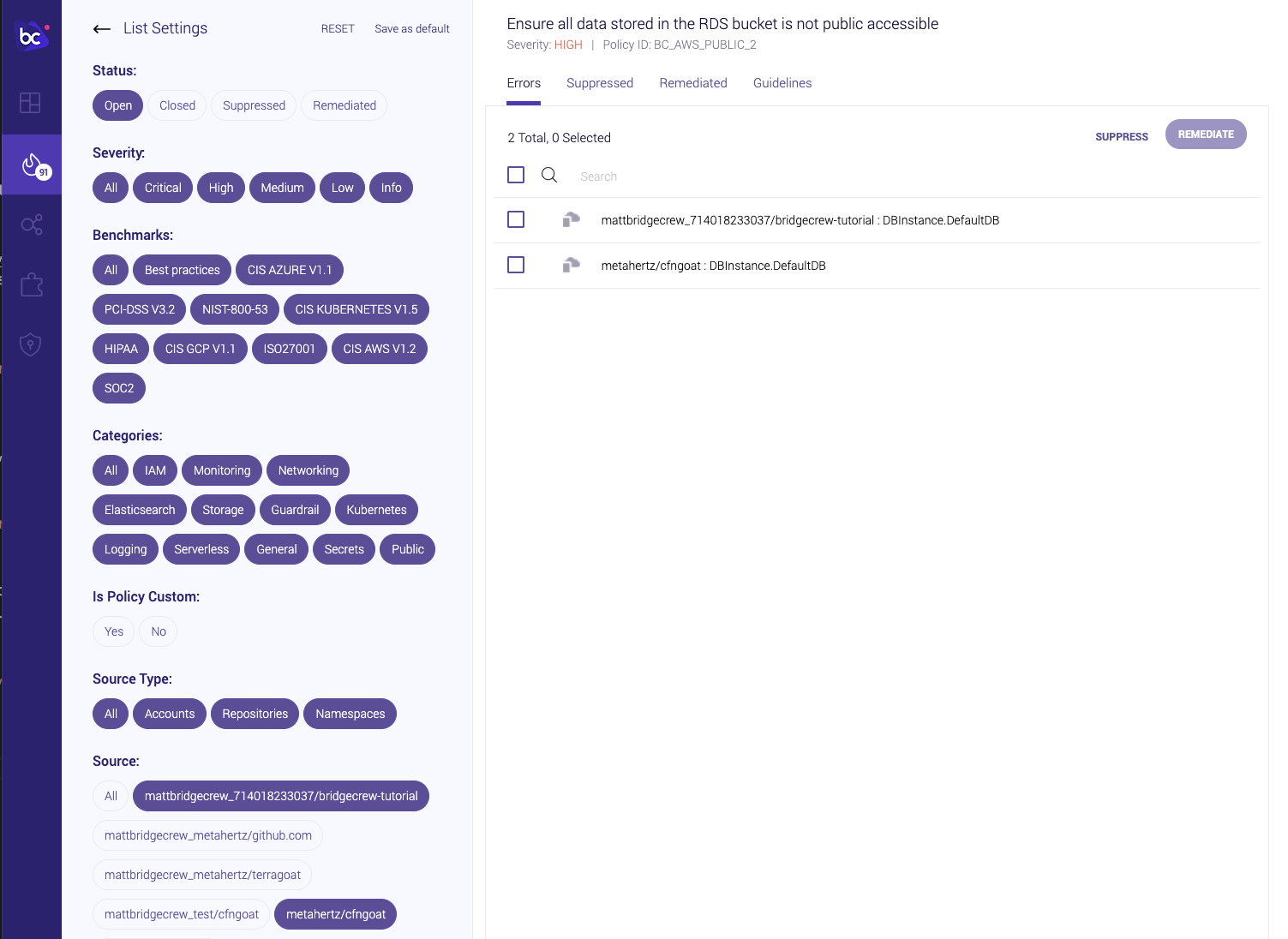Toggle the Guardrail category filter
Image resolution: width=1288 pixels, height=939 pixels.
point(295,510)
